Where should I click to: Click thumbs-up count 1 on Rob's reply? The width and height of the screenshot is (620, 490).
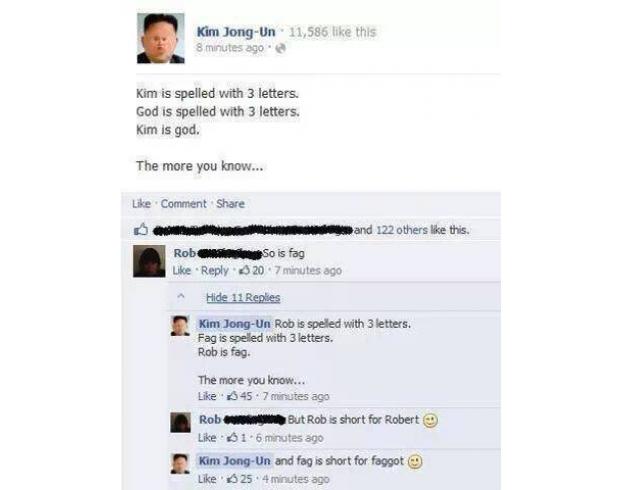pyautogui.click(x=237, y=438)
